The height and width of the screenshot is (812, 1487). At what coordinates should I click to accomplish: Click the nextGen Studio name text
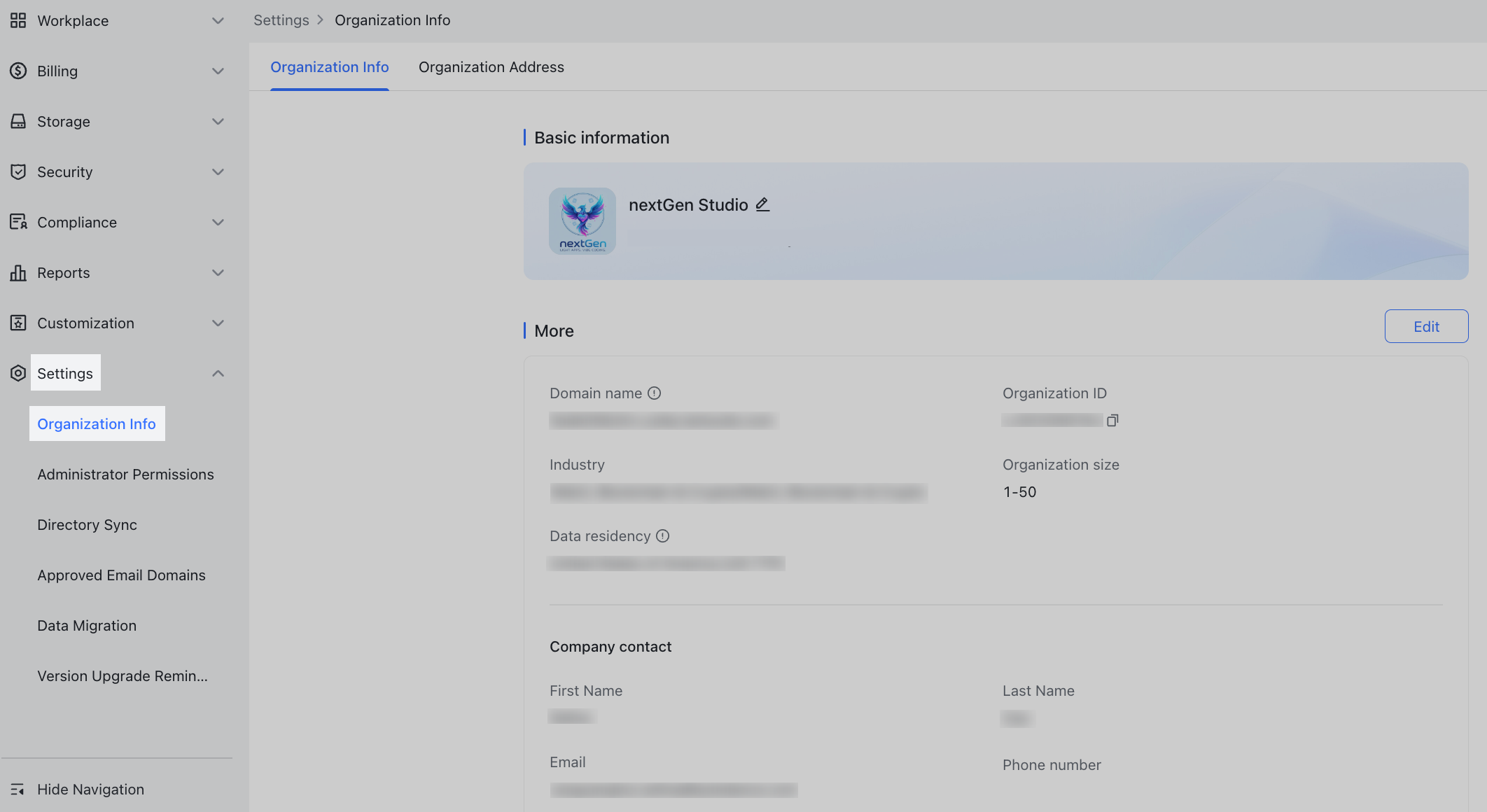coord(688,204)
